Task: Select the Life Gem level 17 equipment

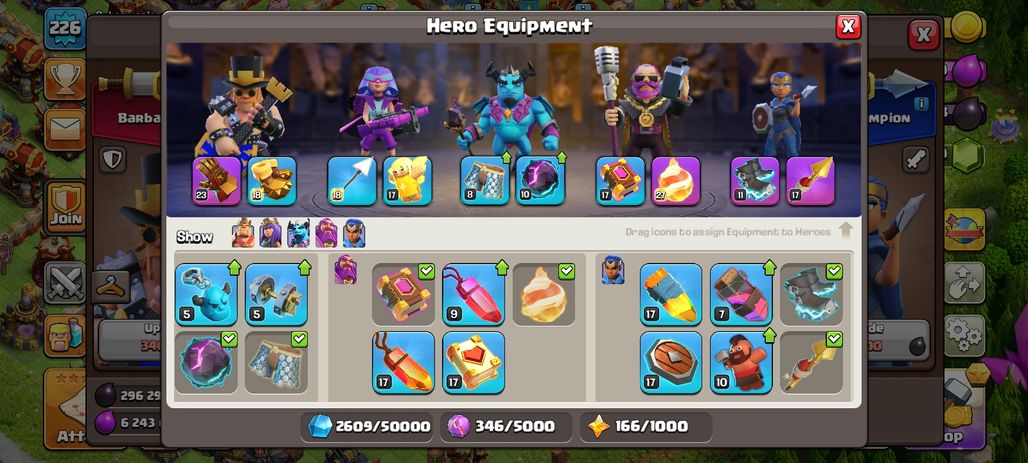Action: pos(403,363)
